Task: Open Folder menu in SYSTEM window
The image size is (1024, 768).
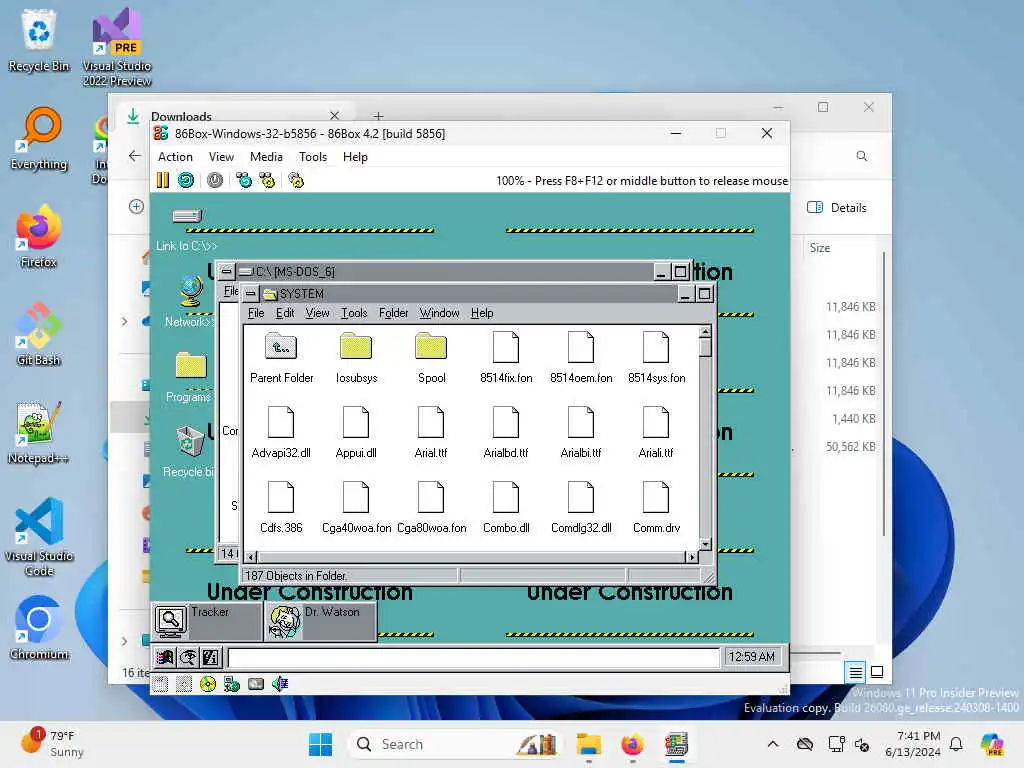Action: [393, 313]
